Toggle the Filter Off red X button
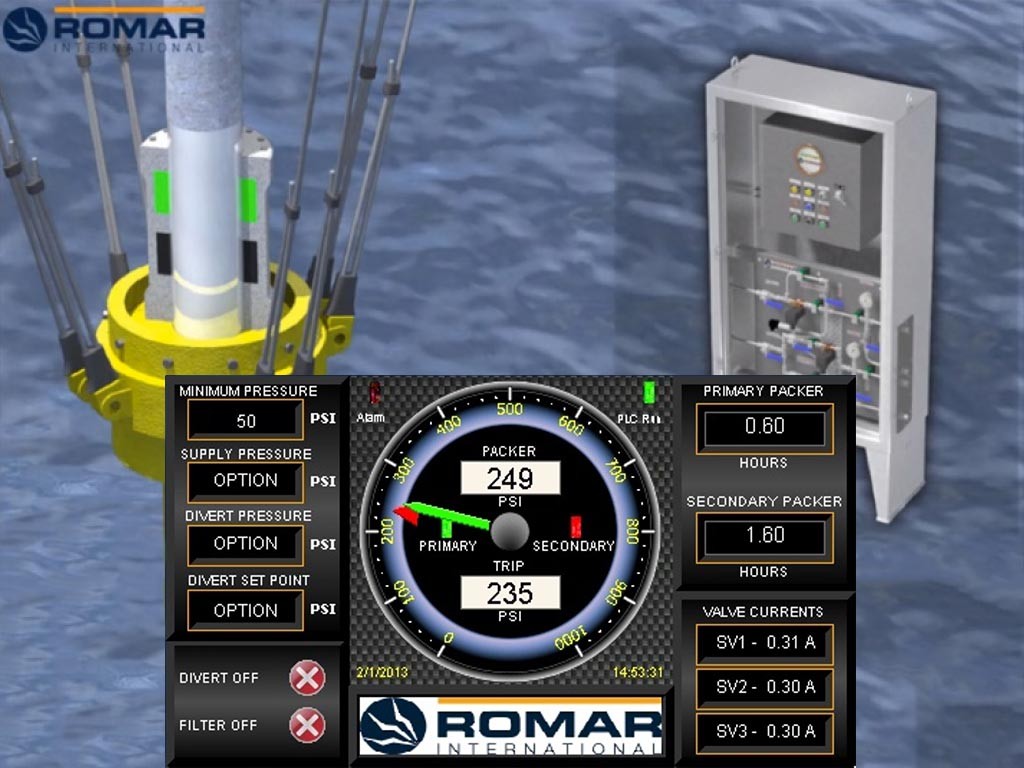Image resolution: width=1024 pixels, height=768 pixels. pos(307,724)
